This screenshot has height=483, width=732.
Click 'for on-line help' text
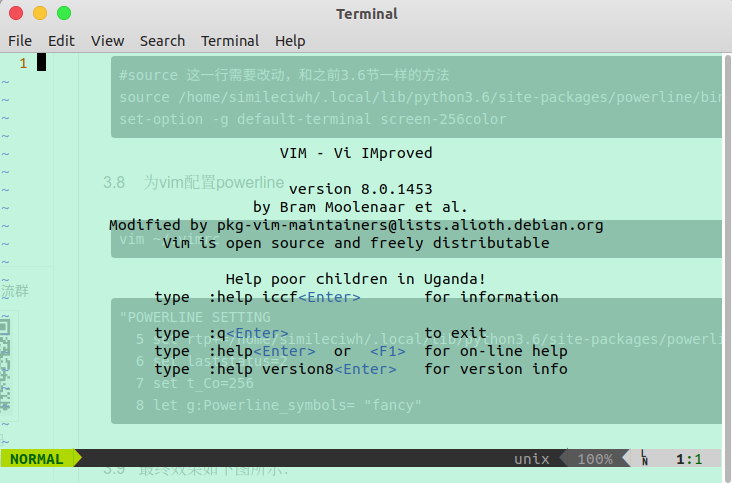tap(496, 351)
